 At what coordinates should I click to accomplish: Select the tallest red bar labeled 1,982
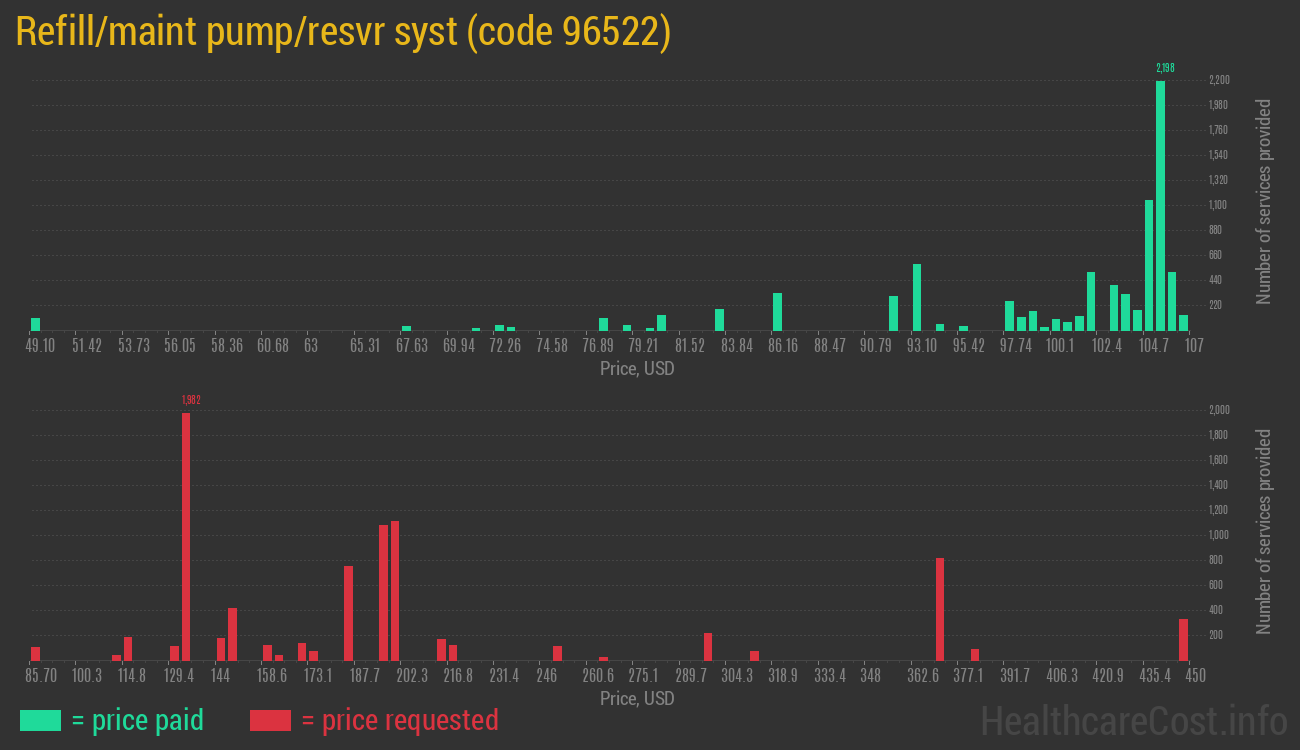pyautogui.click(x=186, y=536)
